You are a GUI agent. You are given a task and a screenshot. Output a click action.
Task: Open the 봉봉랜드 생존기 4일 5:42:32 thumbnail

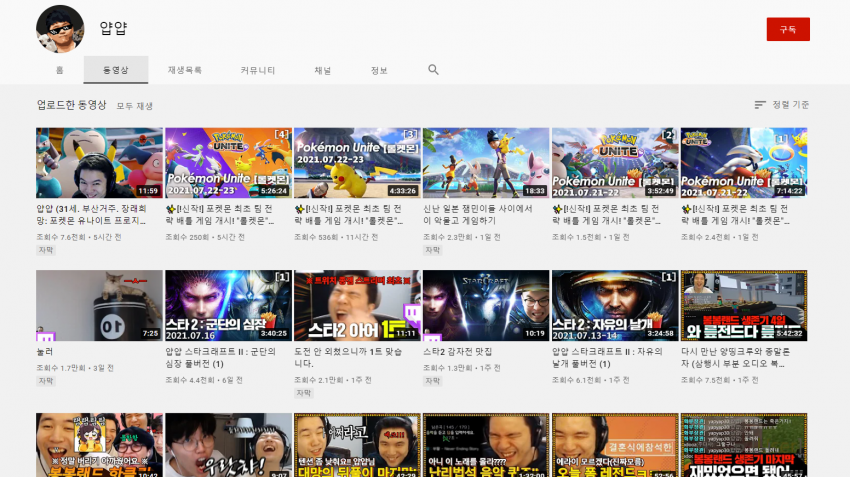(x=744, y=306)
